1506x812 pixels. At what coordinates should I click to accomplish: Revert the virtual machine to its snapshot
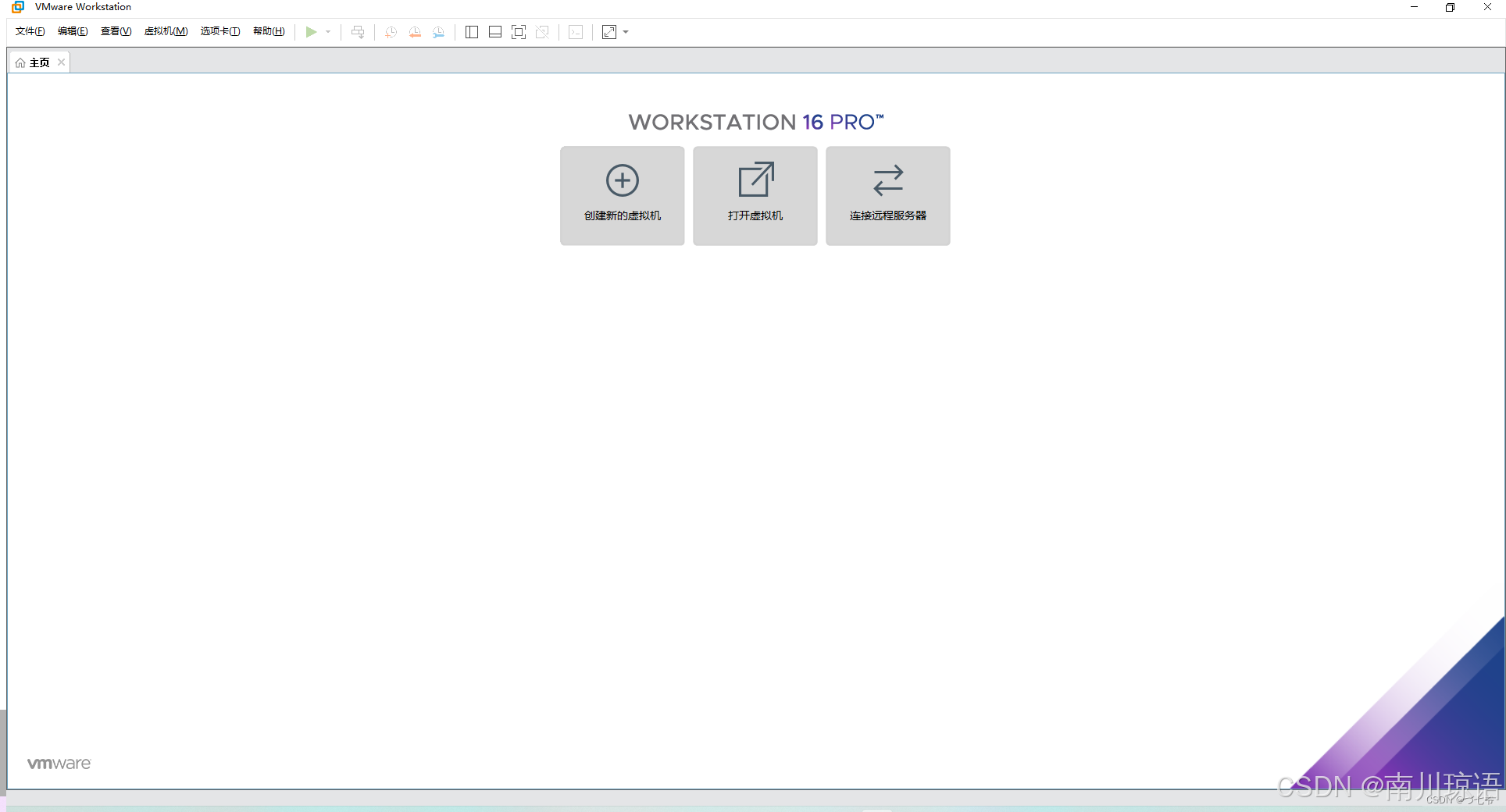pyautogui.click(x=415, y=32)
